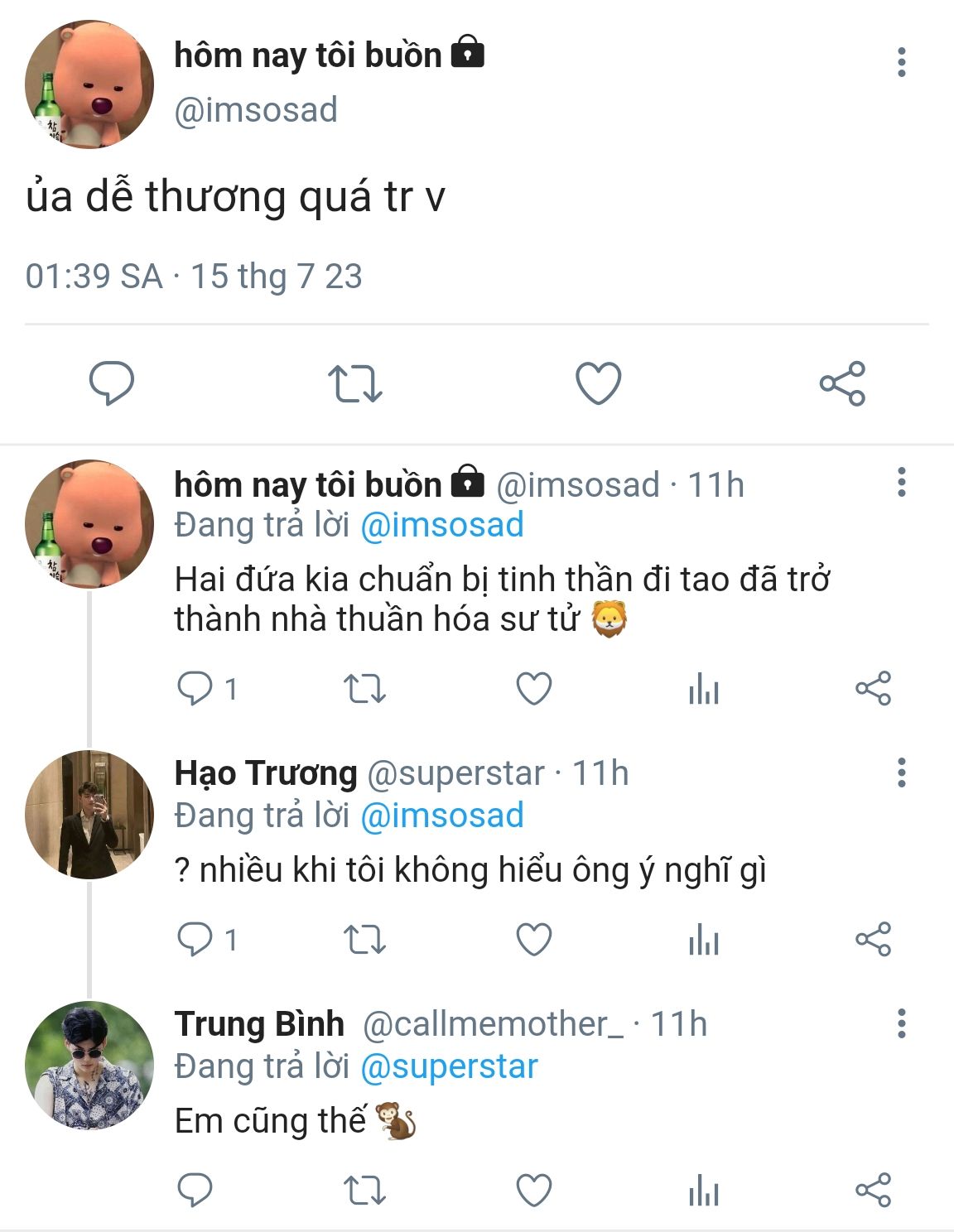Share Hạo Trương's reply

[873, 940]
